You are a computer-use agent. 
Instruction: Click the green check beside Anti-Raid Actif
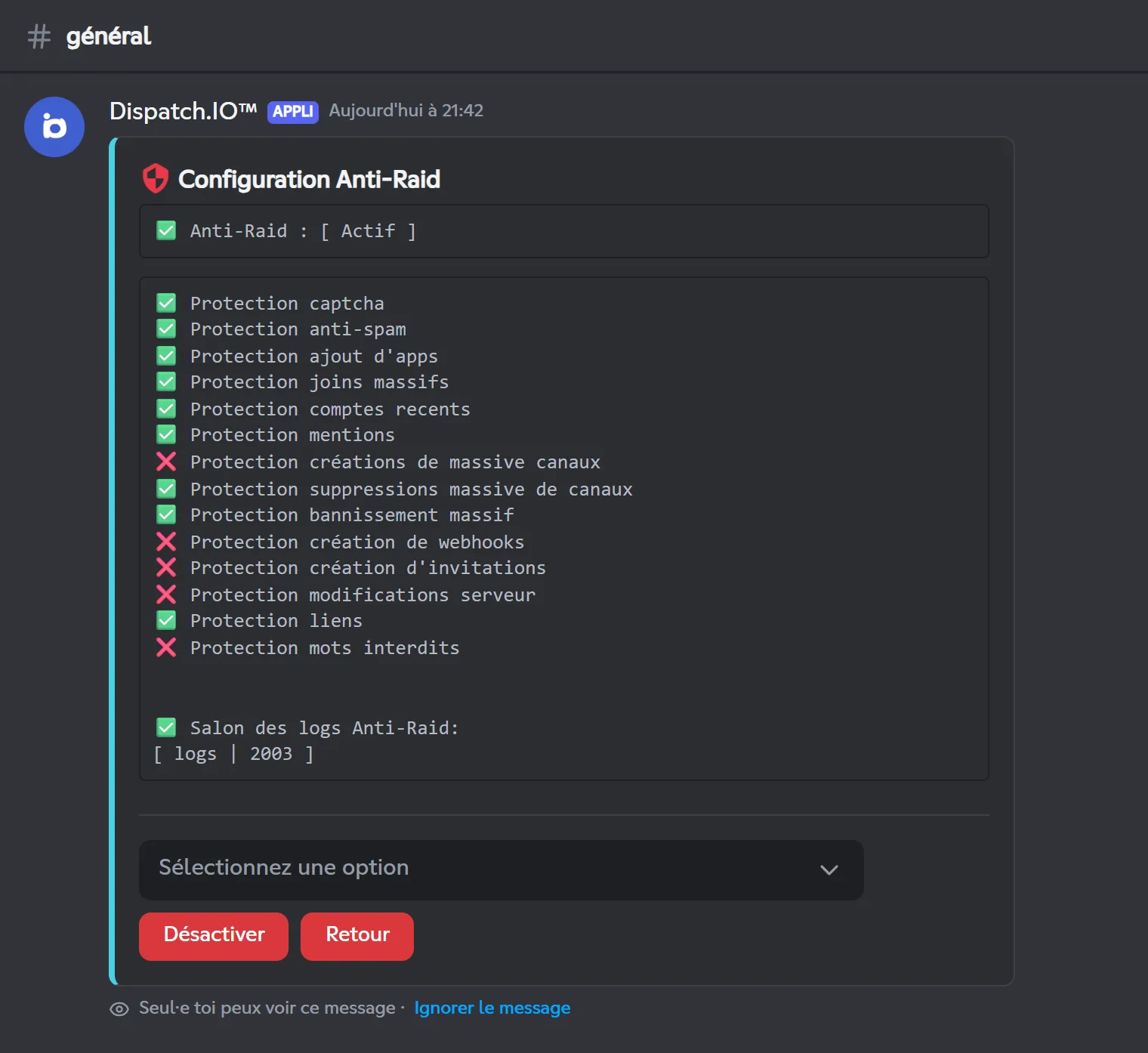point(166,230)
